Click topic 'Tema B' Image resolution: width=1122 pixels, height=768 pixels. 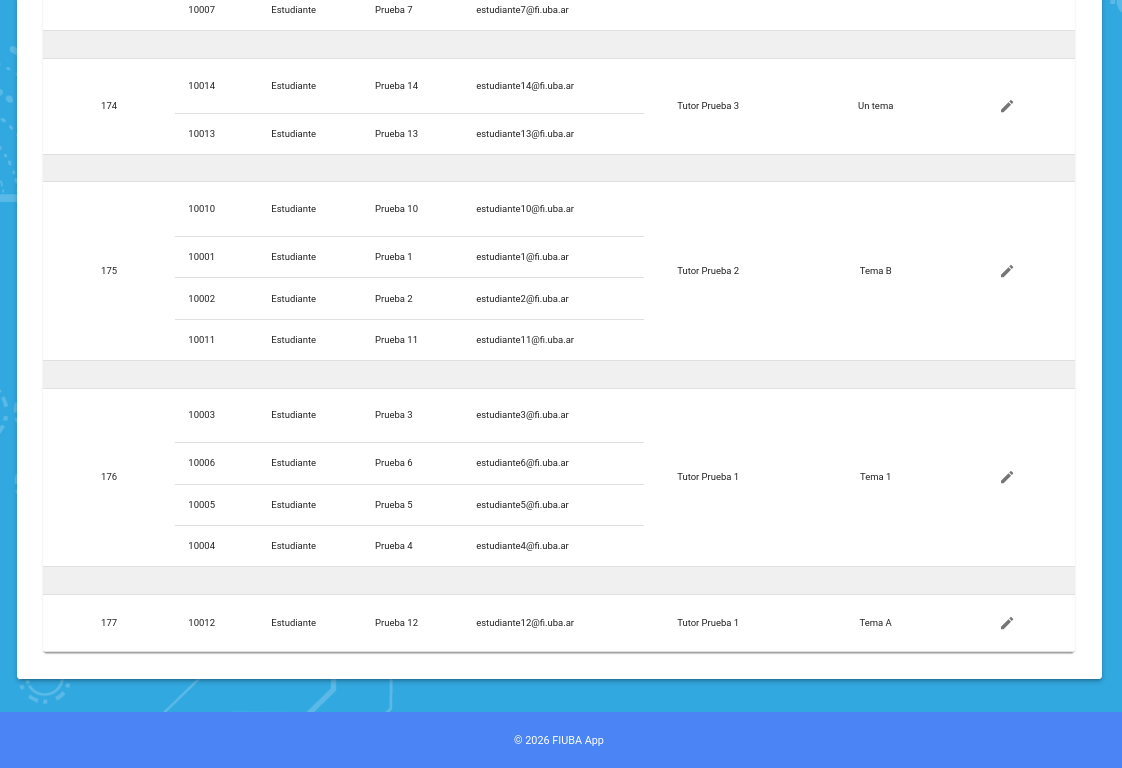pos(875,271)
